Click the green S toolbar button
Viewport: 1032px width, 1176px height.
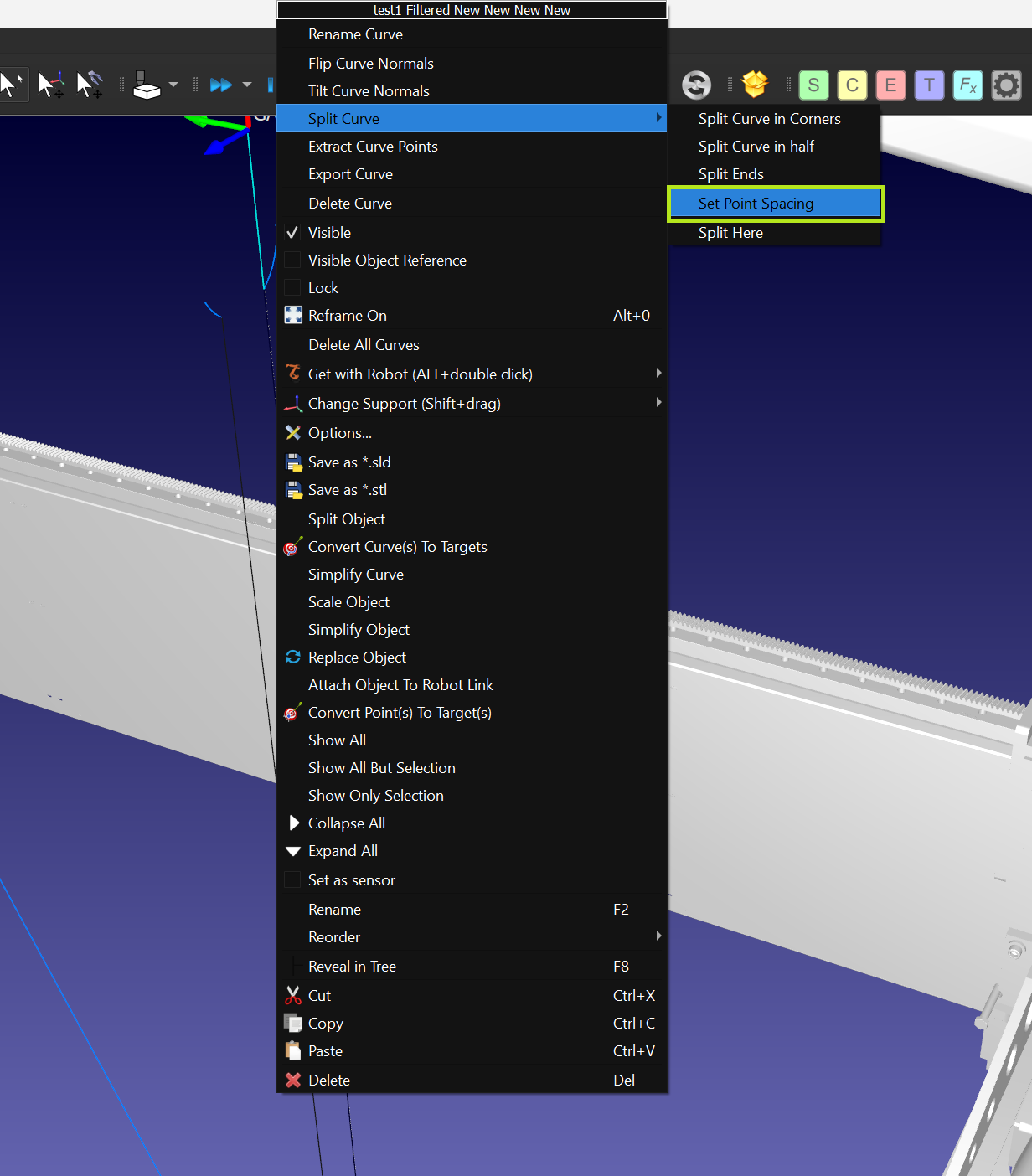(813, 85)
